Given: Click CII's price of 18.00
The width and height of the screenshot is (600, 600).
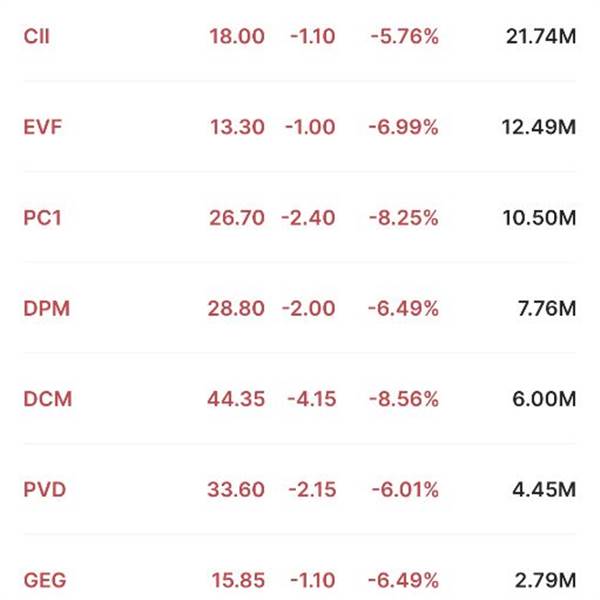Looking at the screenshot, I should [x=237, y=36].
